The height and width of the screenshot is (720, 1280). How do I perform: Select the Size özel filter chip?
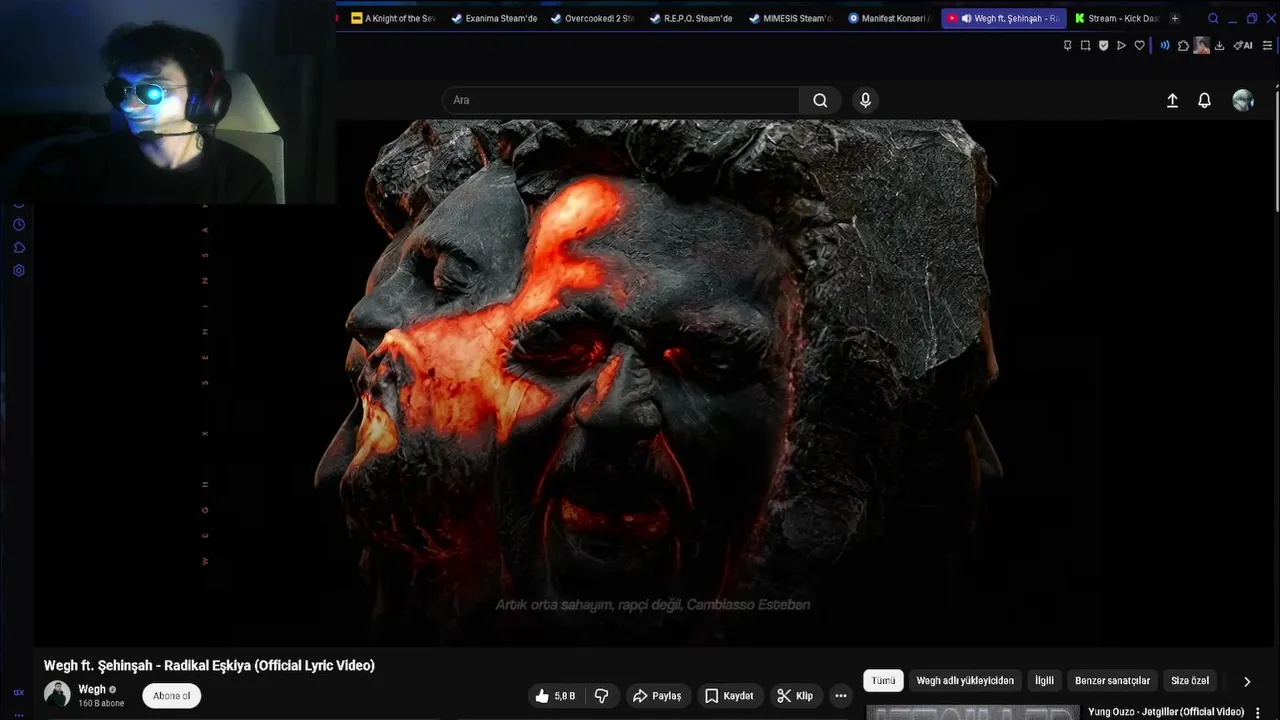[1190, 681]
